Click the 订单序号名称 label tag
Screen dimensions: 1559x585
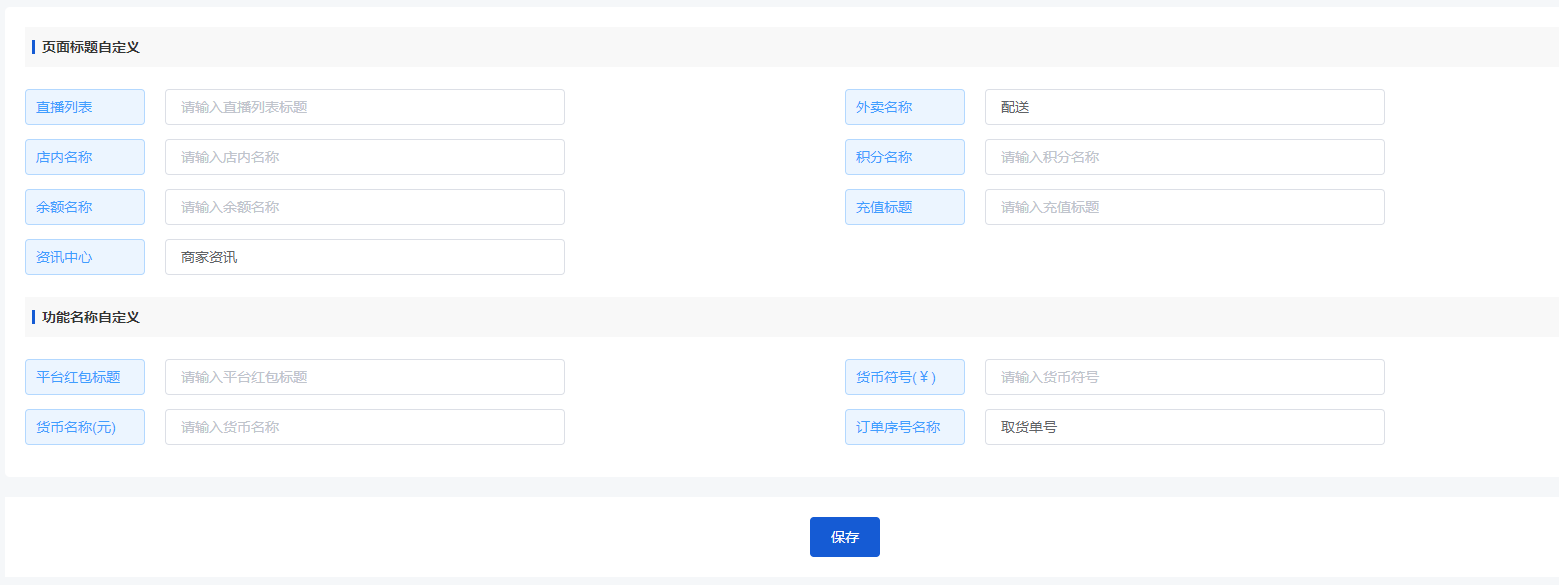905,427
